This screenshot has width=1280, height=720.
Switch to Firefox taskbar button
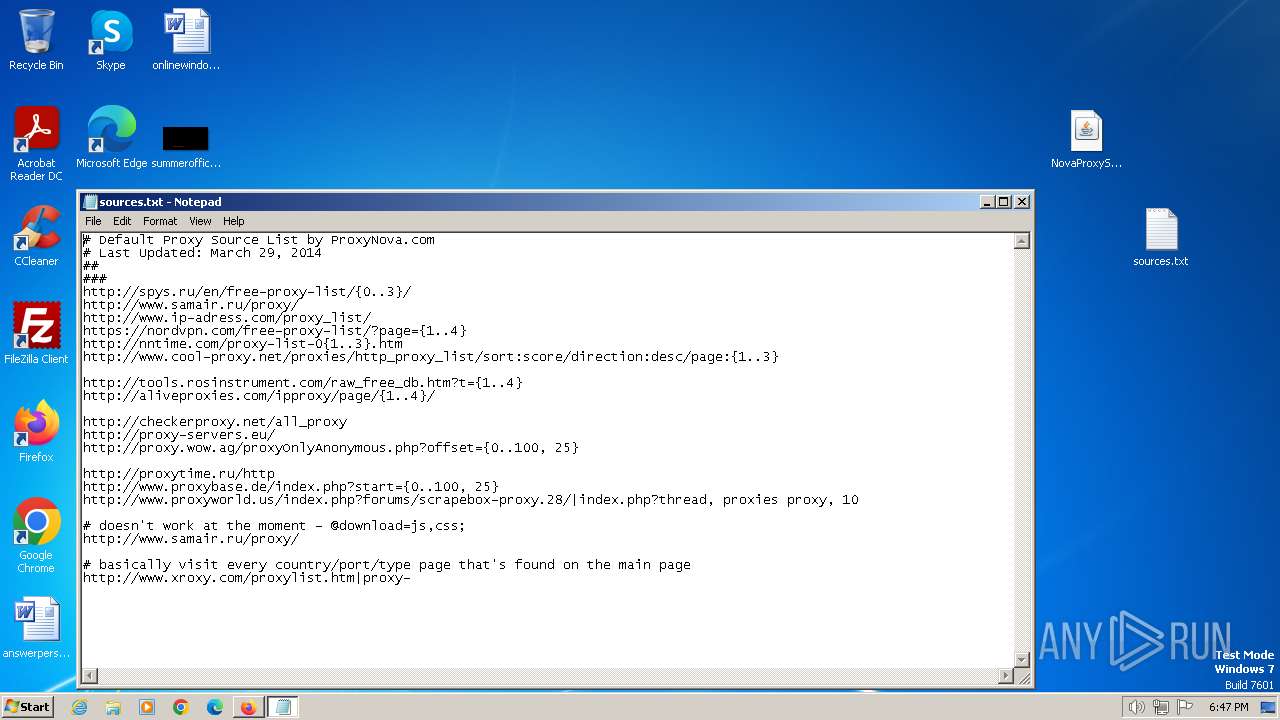pos(248,707)
